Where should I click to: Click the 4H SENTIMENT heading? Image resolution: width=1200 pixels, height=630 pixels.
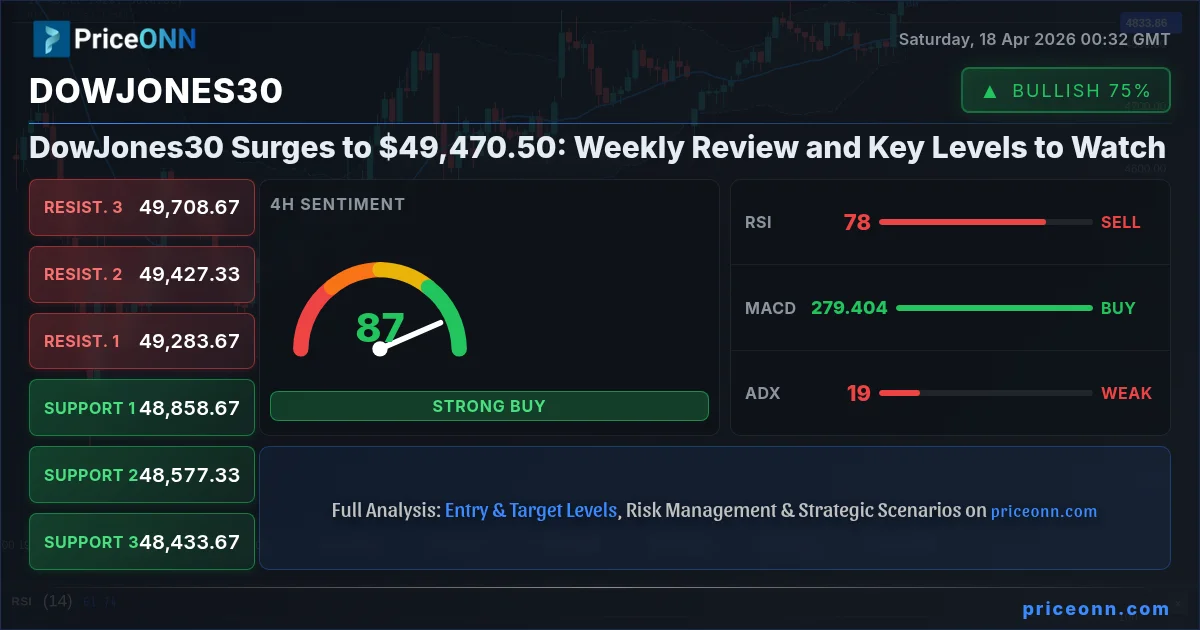pyautogui.click(x=337, y=204)
